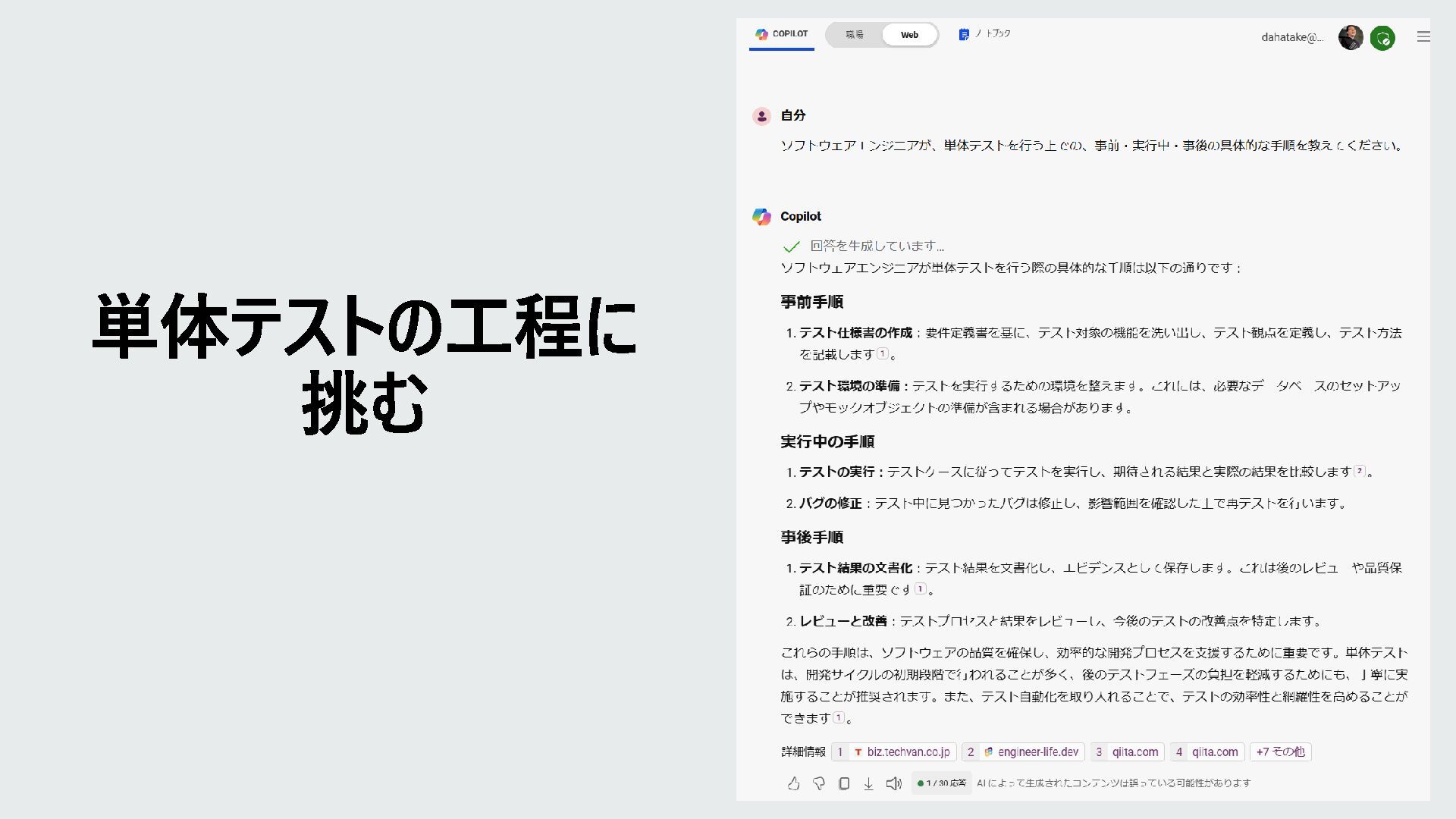Viewport: 1456px width, 819px height.
Task: Click the download export icon
Action: pyautogui.click(x=868, y=783)
